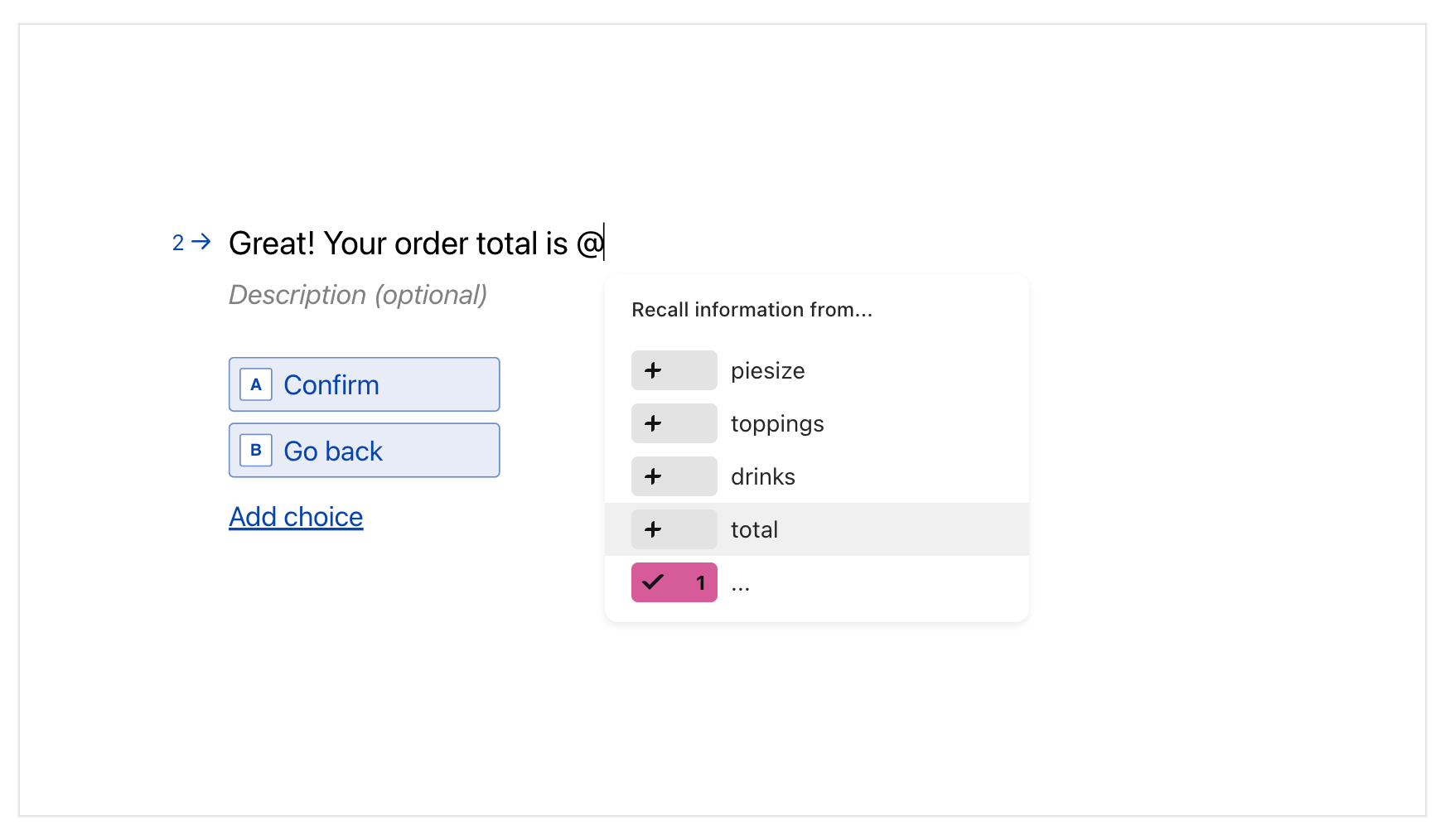This screenshot has width=1450, height=840.
Task: Click the 'Recall information from...' header
Action: 752,310
